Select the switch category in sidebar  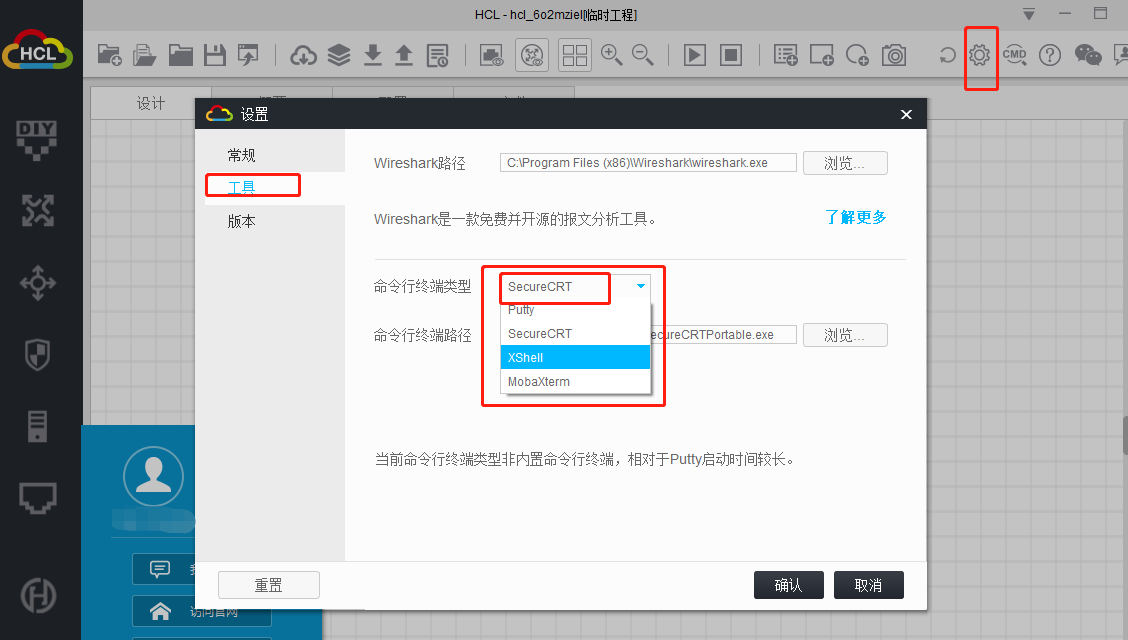[x=37, y=283]
